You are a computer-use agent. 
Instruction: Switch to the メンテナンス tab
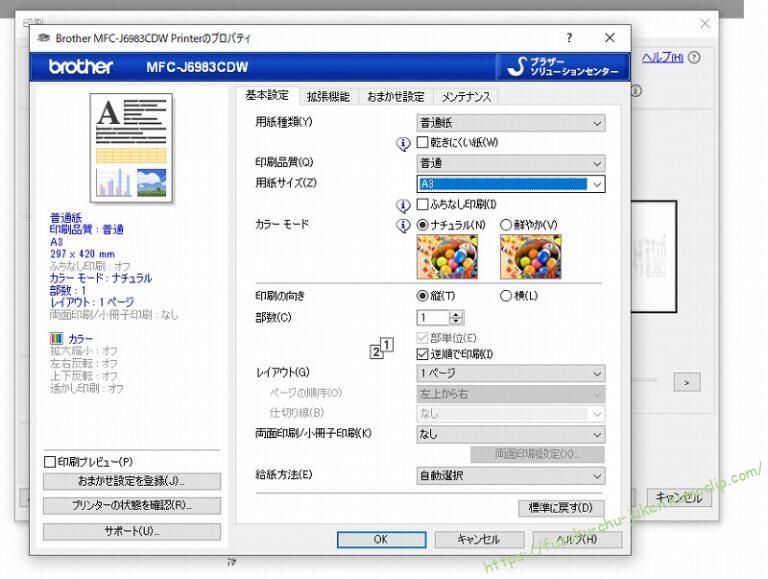pyautogui.click(x=466, y=97)
